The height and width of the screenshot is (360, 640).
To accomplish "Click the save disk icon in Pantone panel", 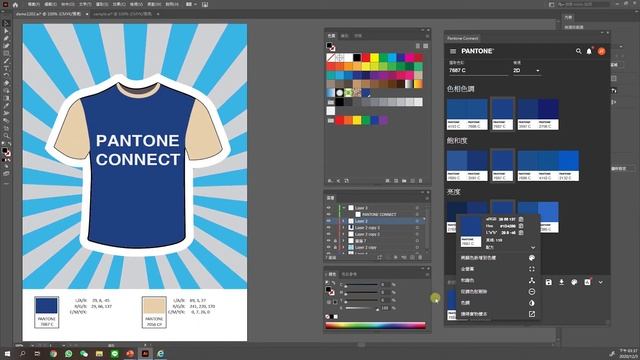I will pos(549,282).
